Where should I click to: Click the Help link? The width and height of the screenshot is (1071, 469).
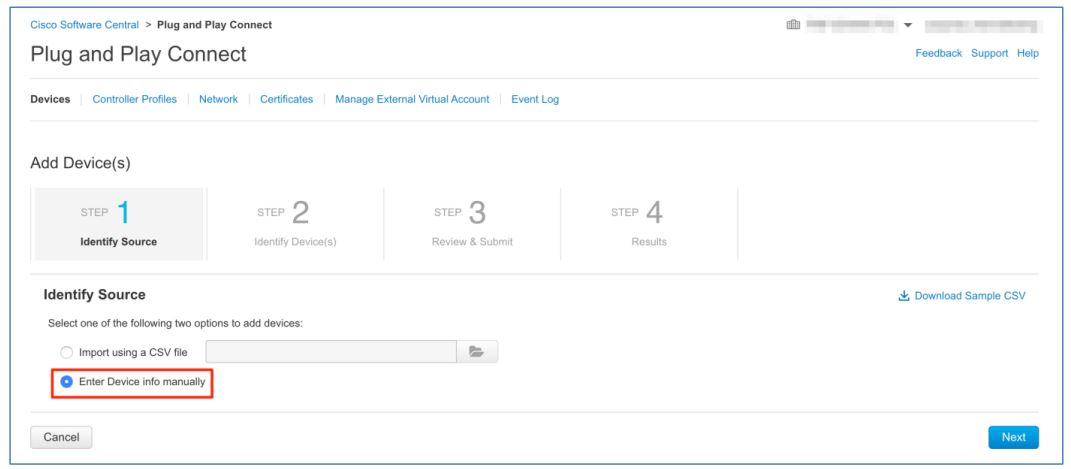(x=1028, y=53)
